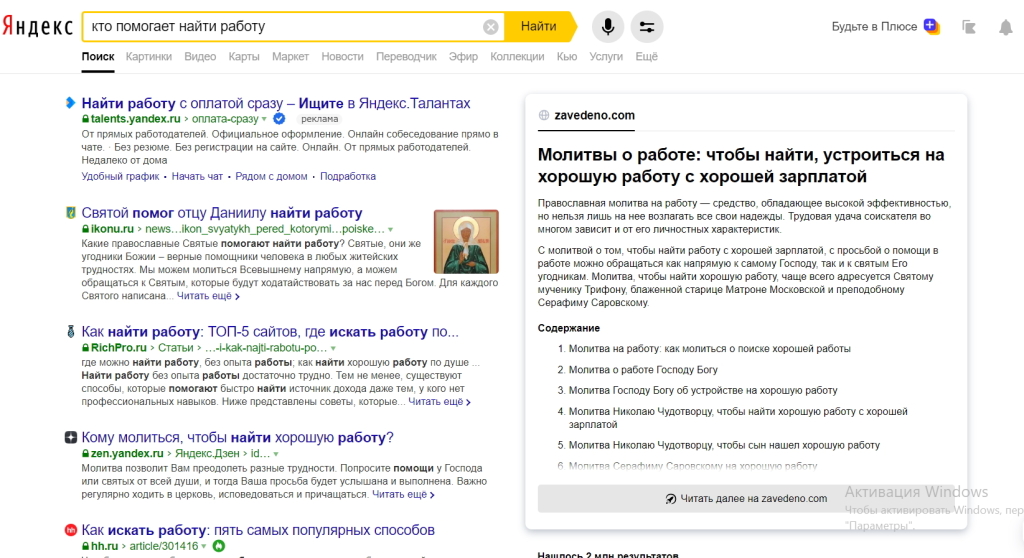Image resolution: width=1024 pixels, height=558 pixels.
Task: Click inside the search query input field
Action: pos(280,27)
